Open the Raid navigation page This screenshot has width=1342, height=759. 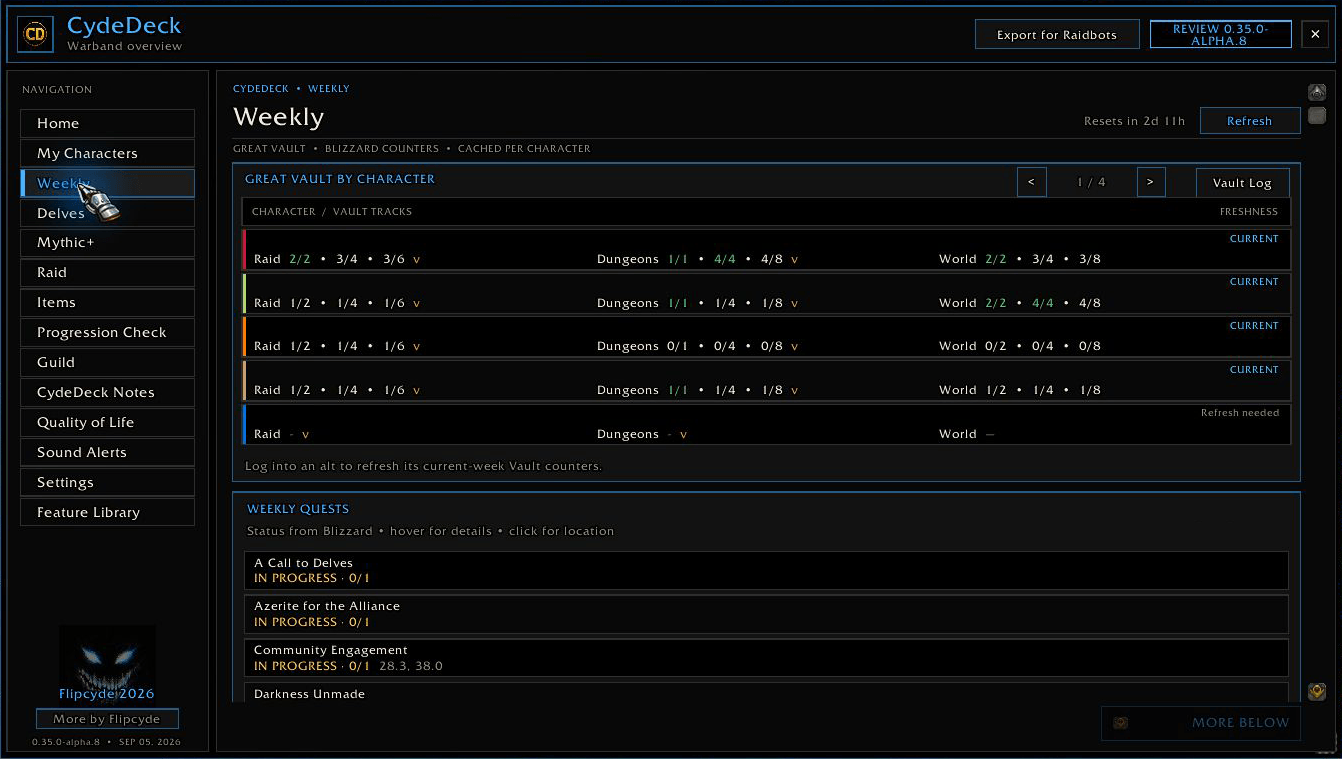108,272
